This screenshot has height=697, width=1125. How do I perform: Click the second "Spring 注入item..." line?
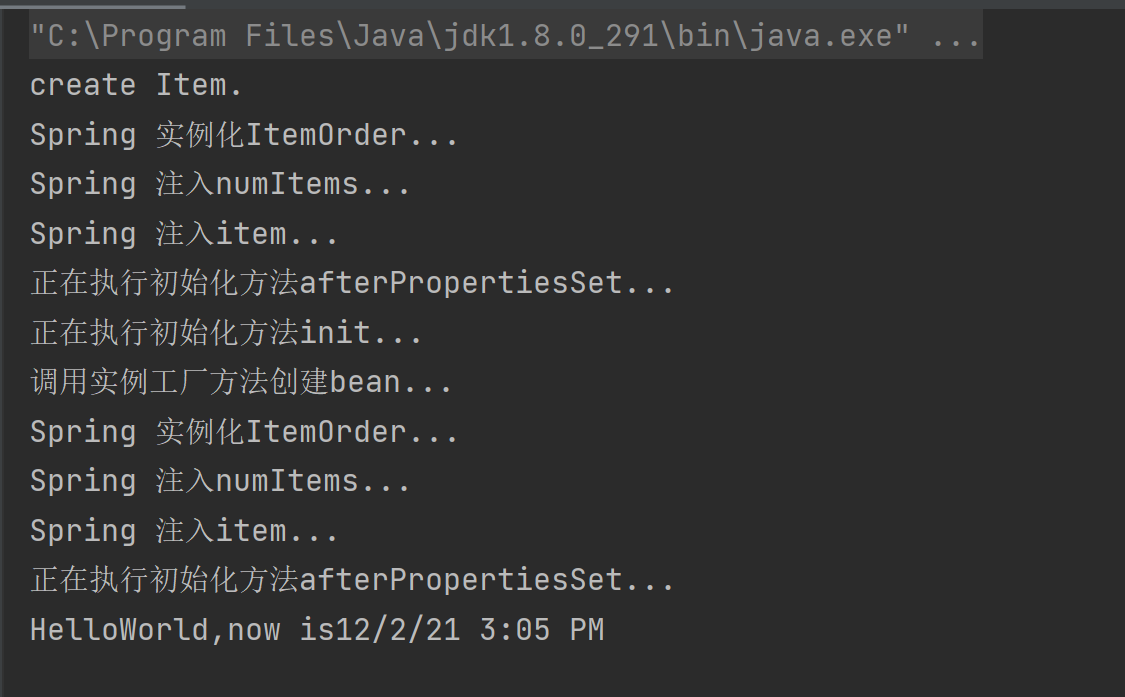184,531
